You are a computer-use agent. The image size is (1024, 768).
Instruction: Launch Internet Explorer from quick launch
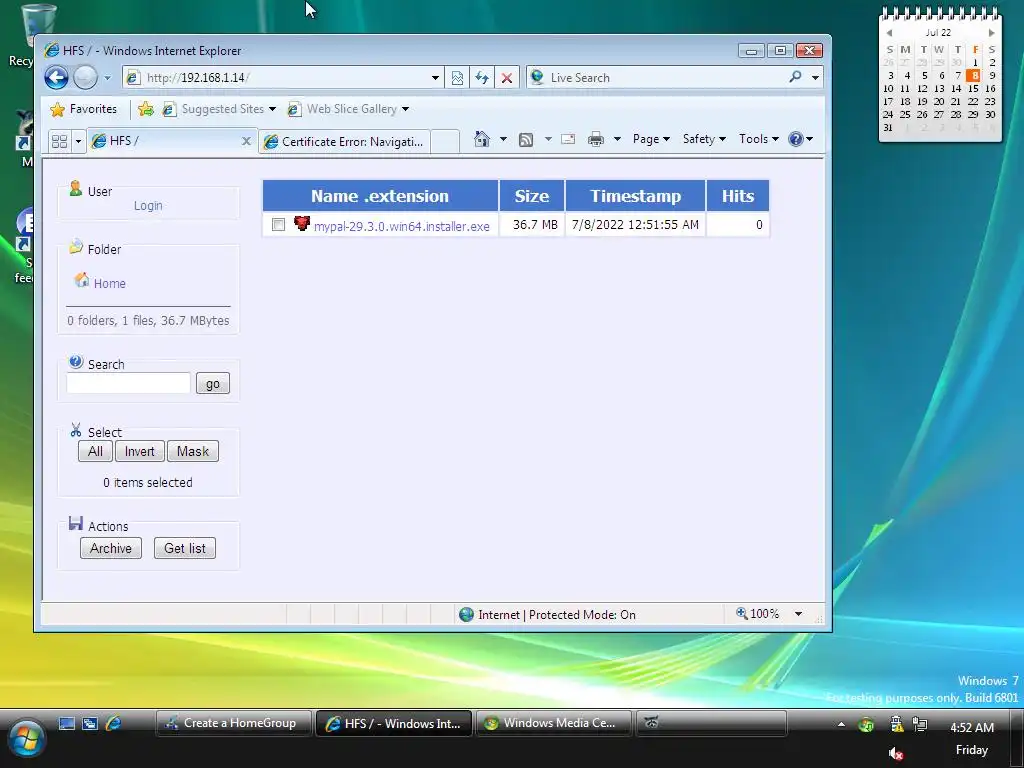click(x=114, y=724)
